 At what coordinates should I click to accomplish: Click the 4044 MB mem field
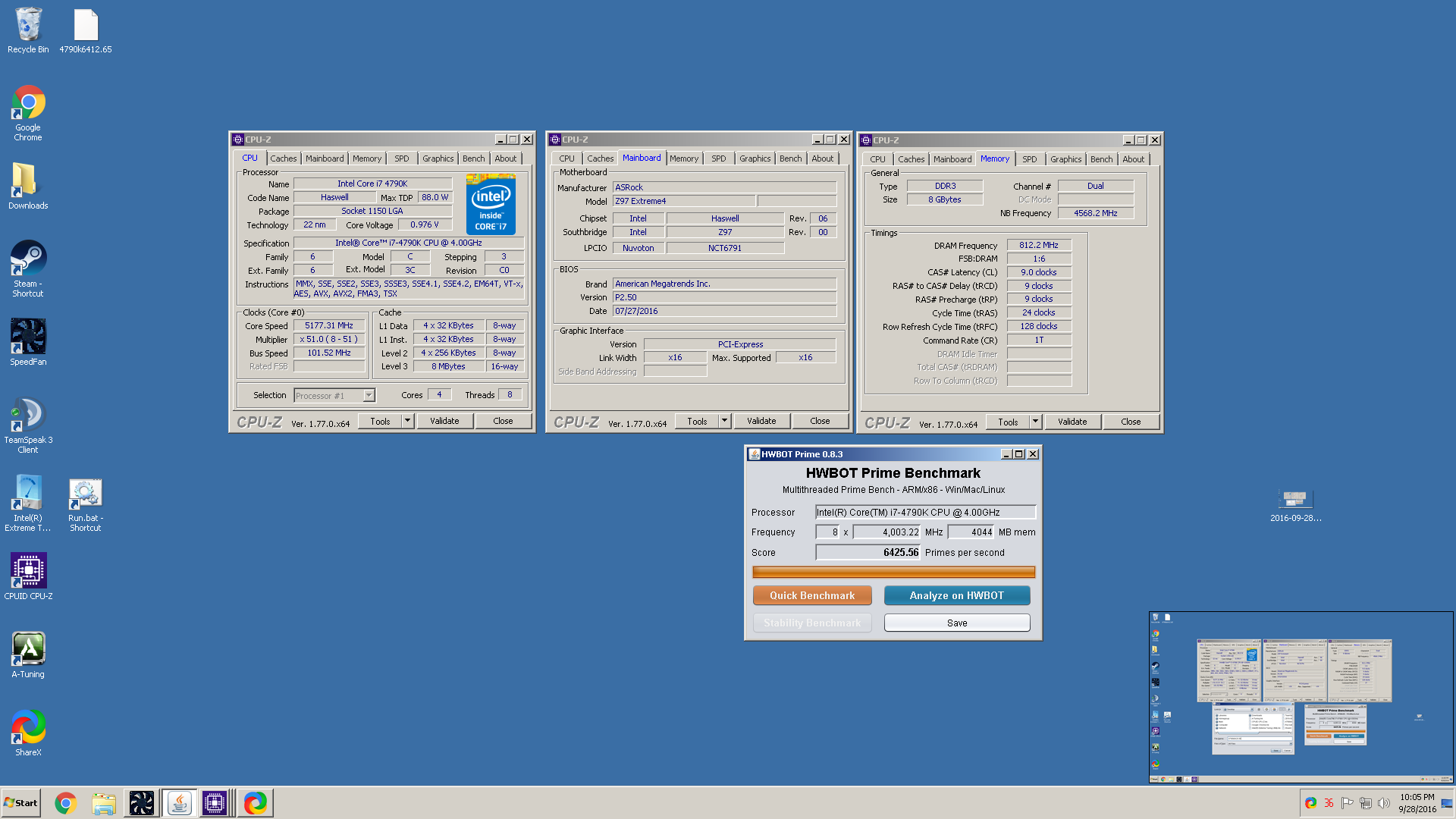(x=971, y=532)
